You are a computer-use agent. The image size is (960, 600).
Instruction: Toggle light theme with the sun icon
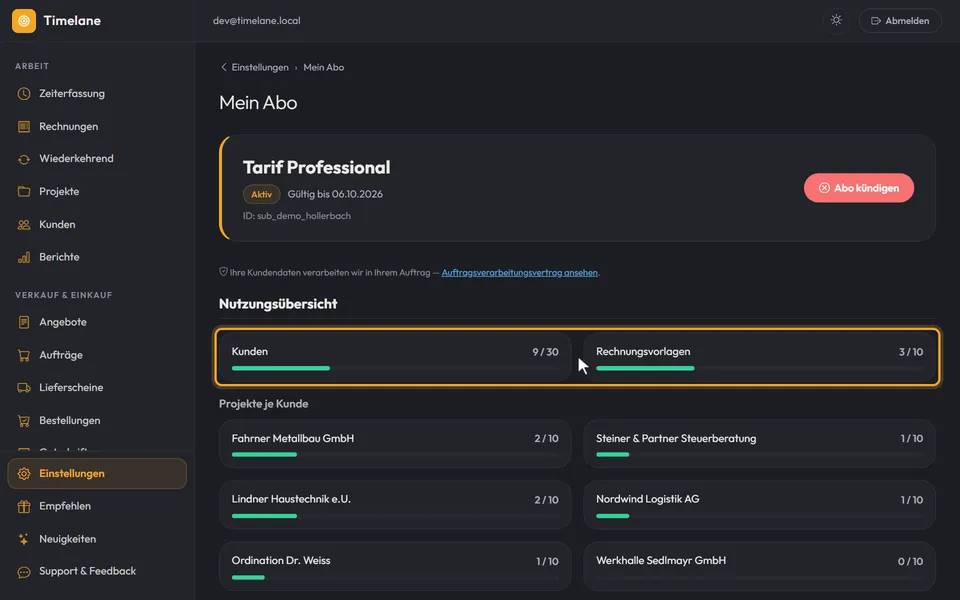tap(836, 20)
